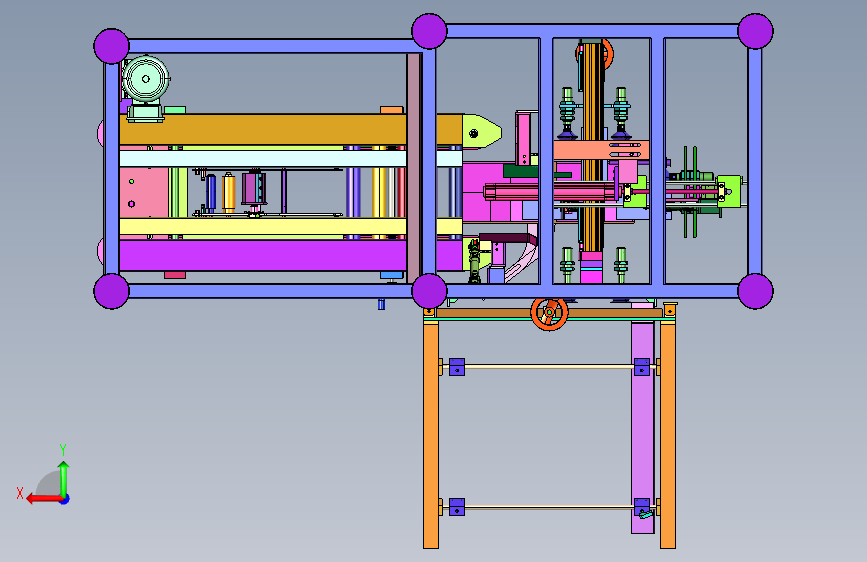The image size is (867, 562).
Task: Pick the top-right purple corner sphere
Action: point(755,31)
